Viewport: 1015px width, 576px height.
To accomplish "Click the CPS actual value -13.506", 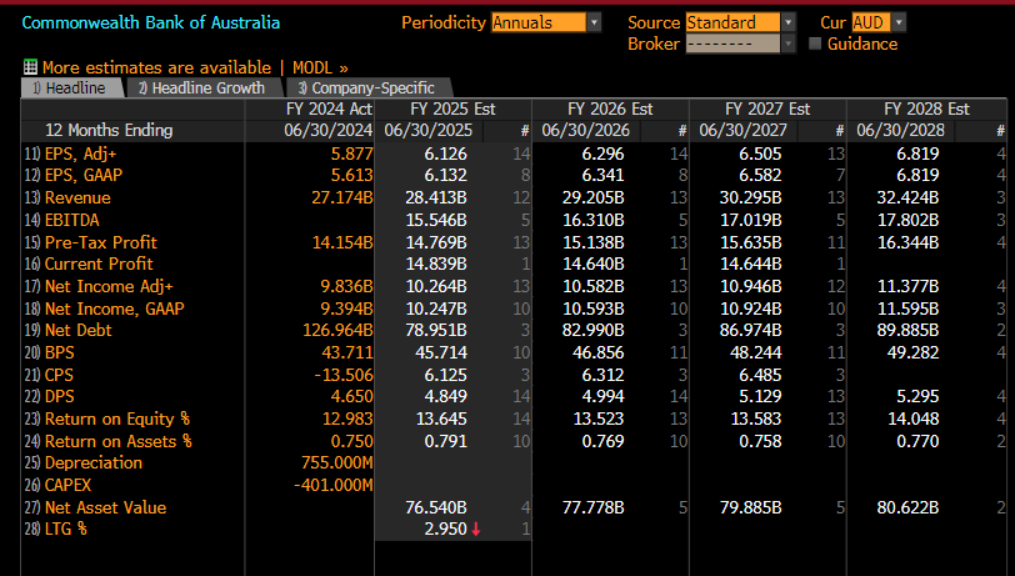I will point(344,375).
